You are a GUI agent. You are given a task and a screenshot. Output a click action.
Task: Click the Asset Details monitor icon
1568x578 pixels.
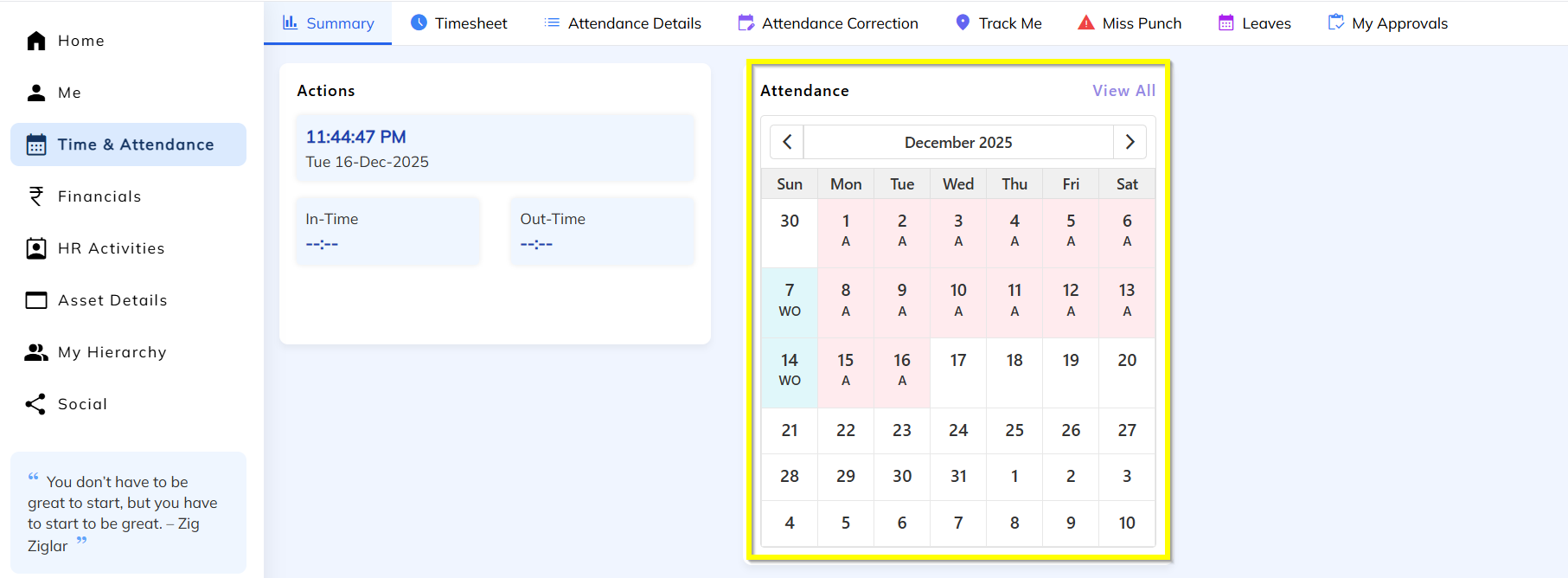pyautogui.click(x=36, y=300)
